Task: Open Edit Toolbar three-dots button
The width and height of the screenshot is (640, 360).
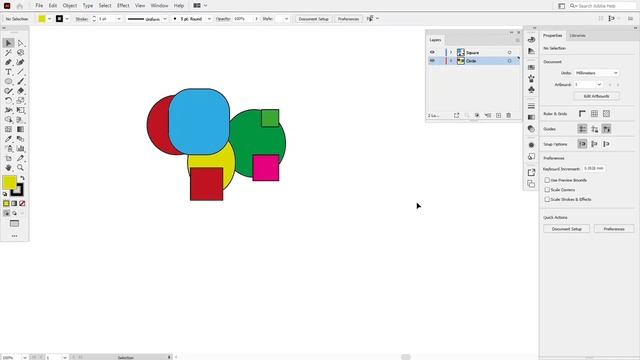Action: [x=14, y=236]
